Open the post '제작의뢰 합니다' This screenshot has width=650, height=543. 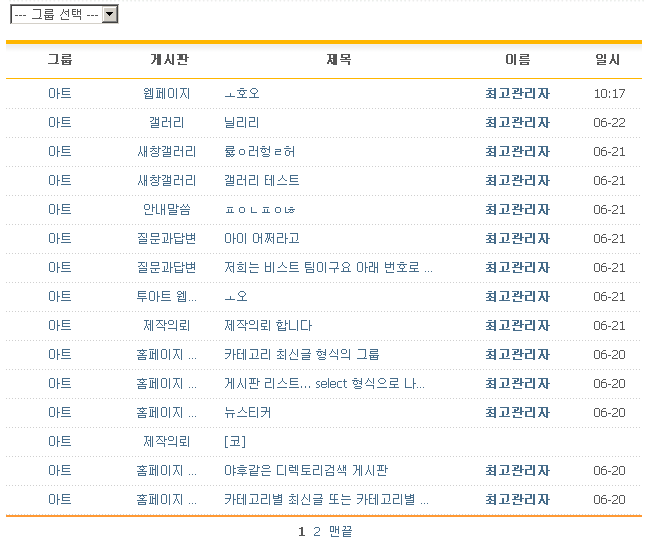point(268,325)
